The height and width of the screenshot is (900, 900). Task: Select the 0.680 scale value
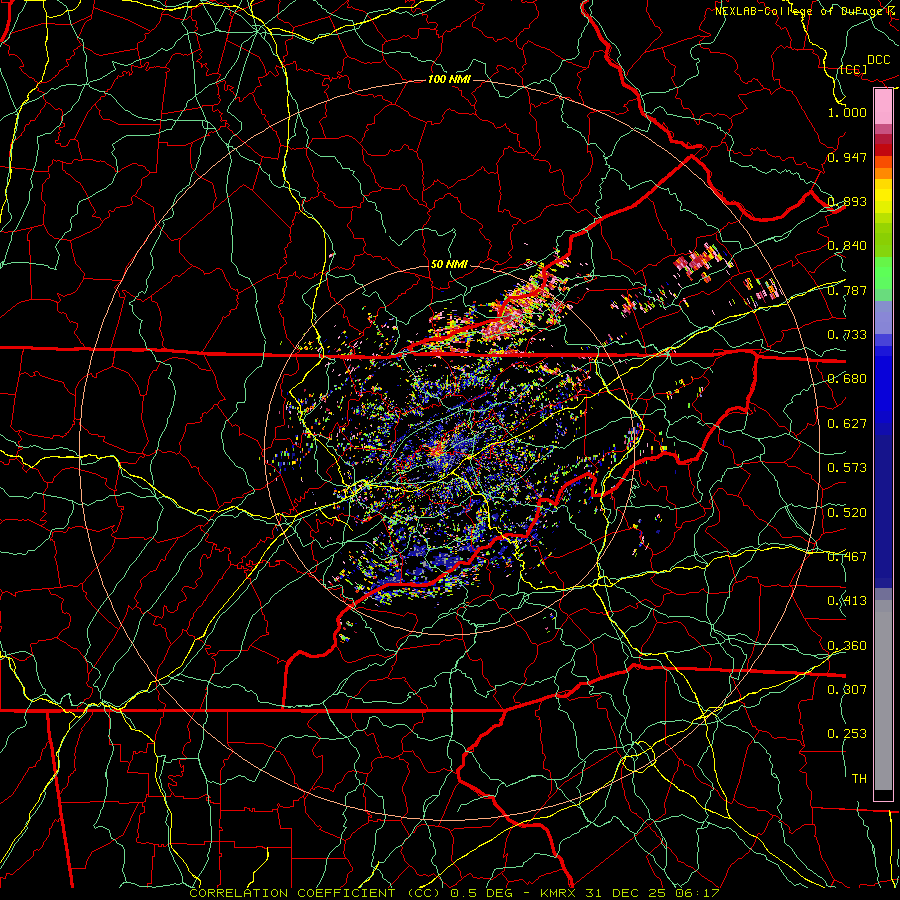pos(847,379)
